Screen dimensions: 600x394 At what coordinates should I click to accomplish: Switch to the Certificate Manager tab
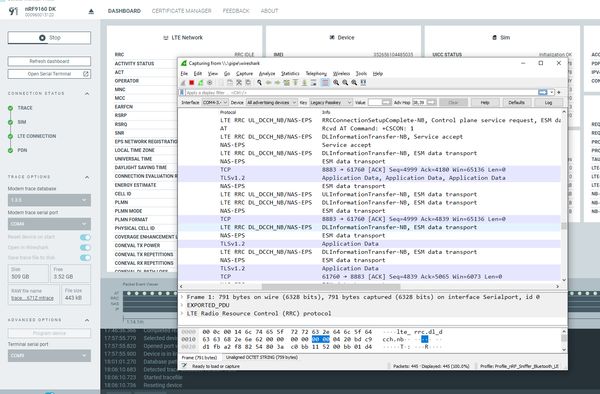(181, 11)
